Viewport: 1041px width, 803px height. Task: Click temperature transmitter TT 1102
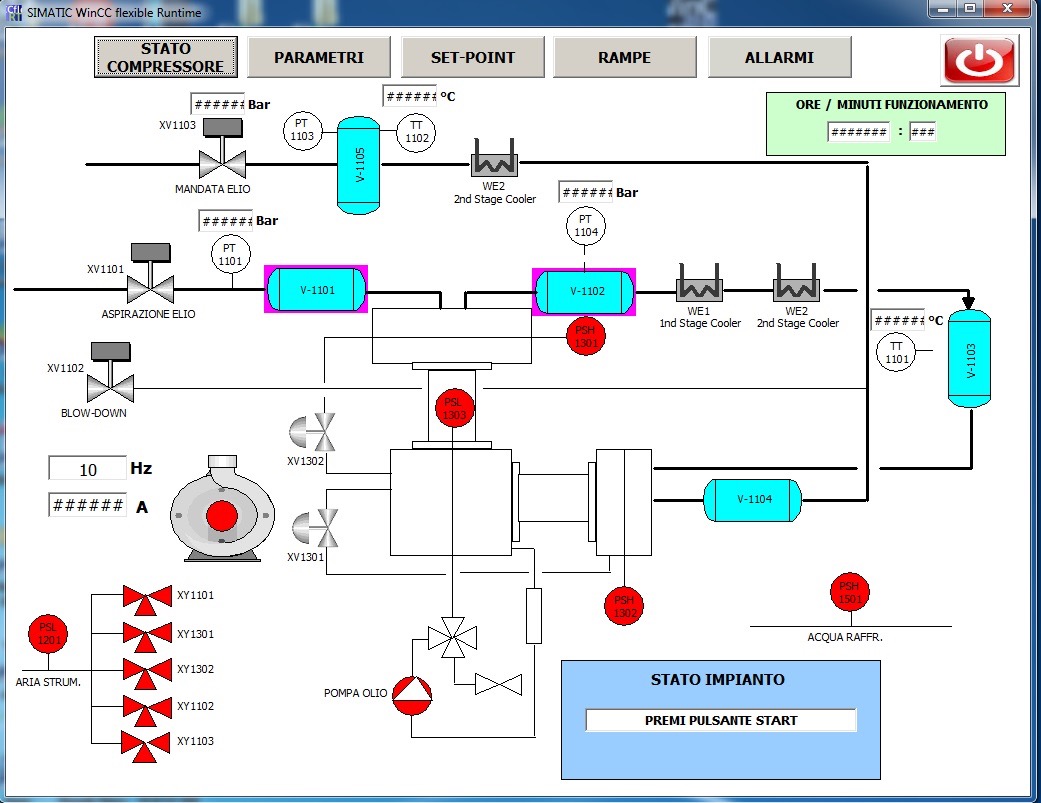pos(416,132)
